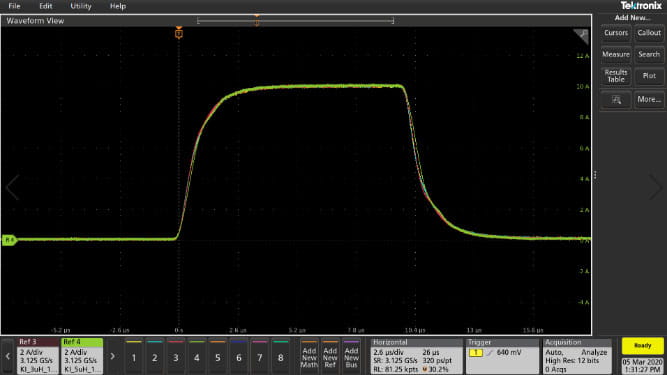Click the Add New Ref button
The width and height of the screenshot is (667, 375).
(330, 356)
